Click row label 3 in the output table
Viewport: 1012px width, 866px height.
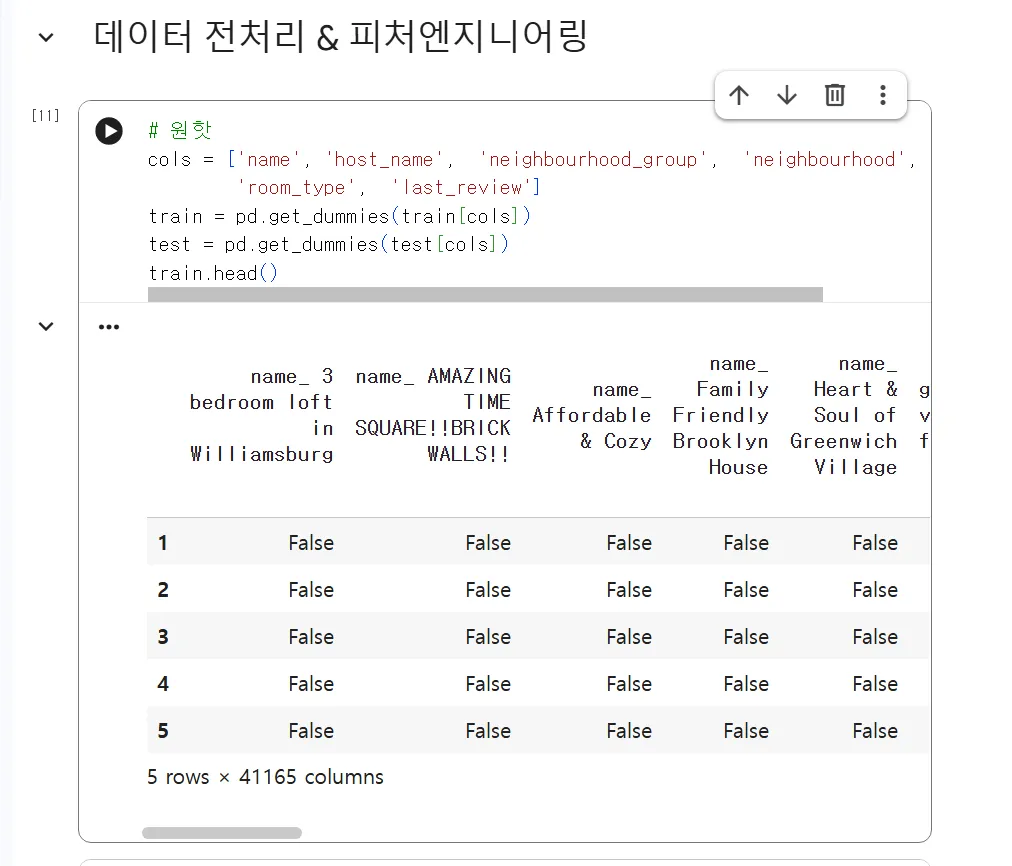point(162,636)
